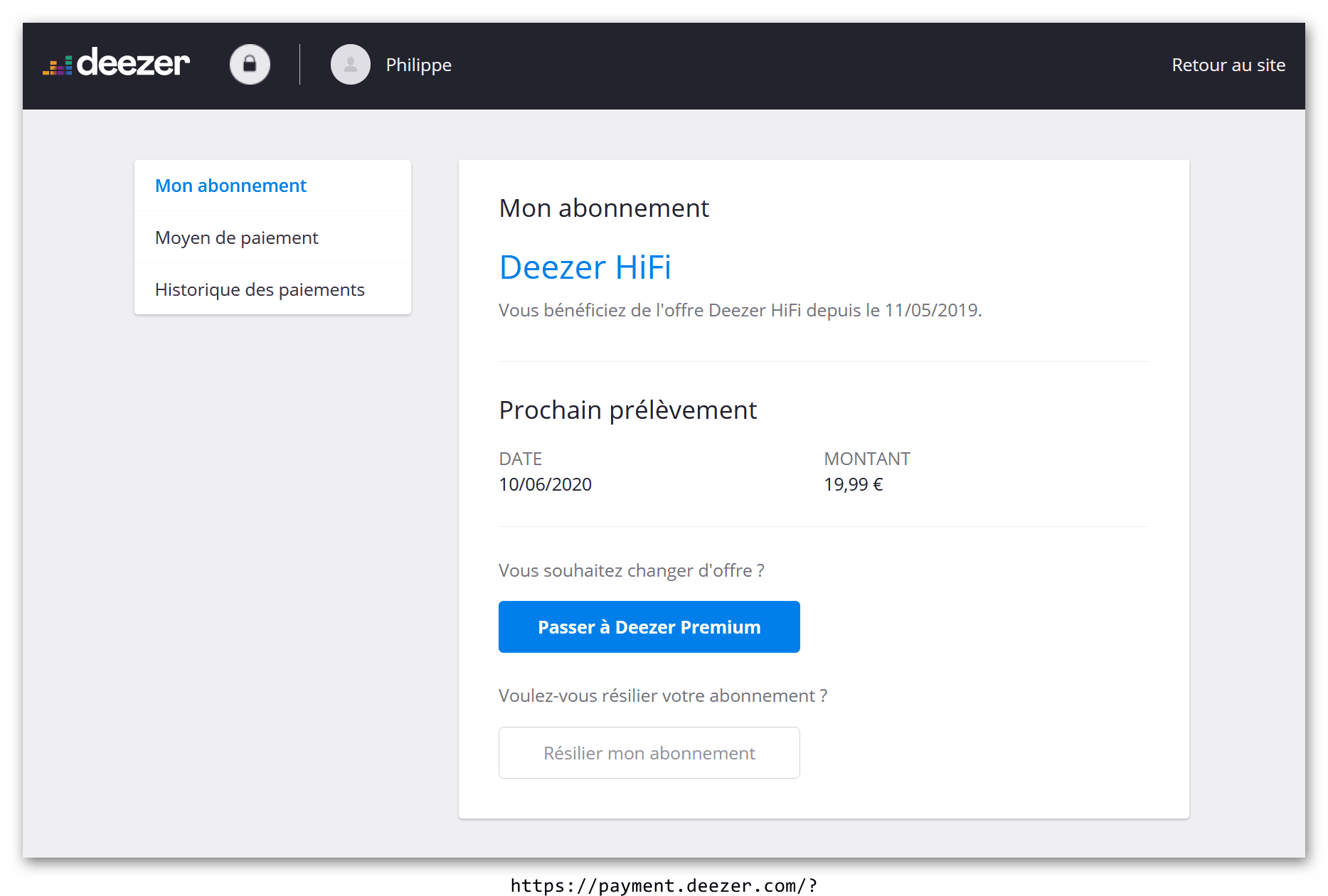Click 'Voulez-vous résilier votre abonnement ?' text
The width and height of the screenshot is (1328, 896).
pos(663,695)
